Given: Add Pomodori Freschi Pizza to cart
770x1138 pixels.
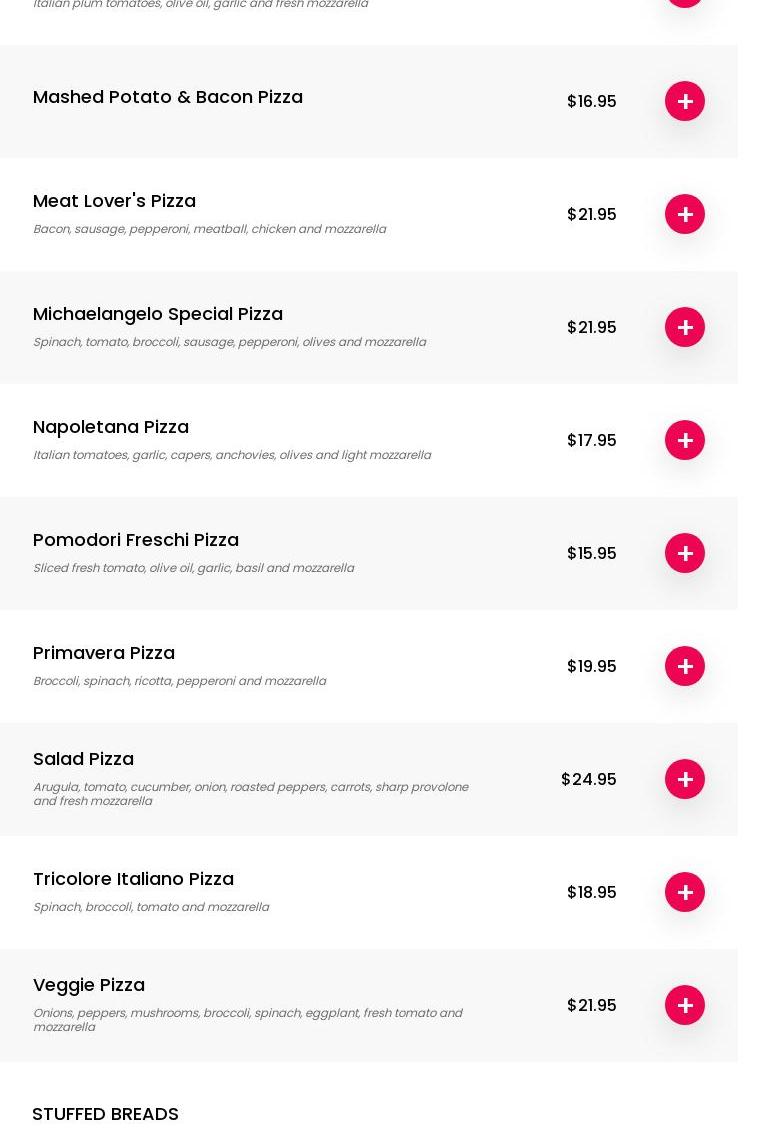Looking at the screenshot, I should pos(685,553).
